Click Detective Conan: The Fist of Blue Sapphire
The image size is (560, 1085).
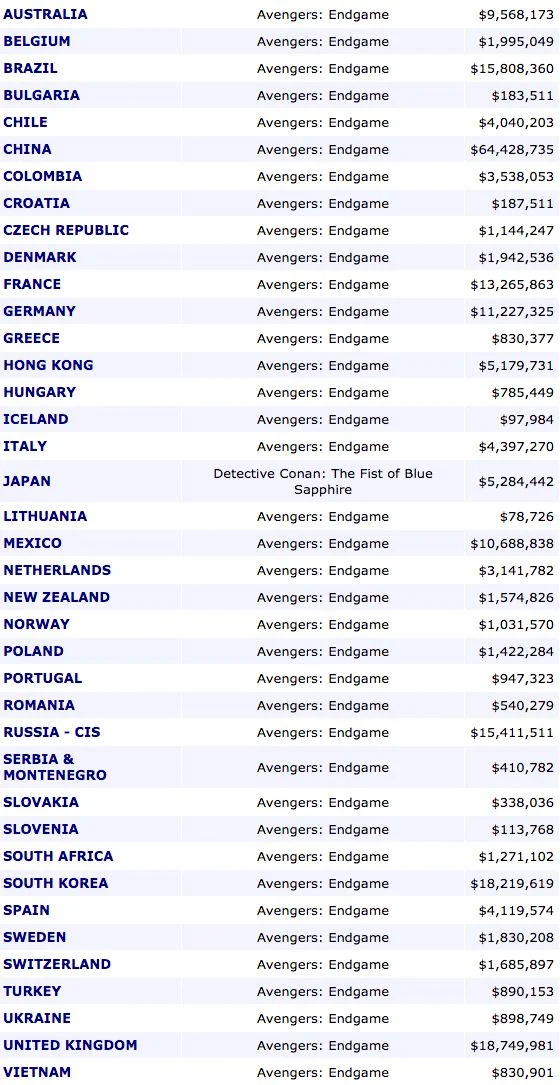[x=323, y=482]
